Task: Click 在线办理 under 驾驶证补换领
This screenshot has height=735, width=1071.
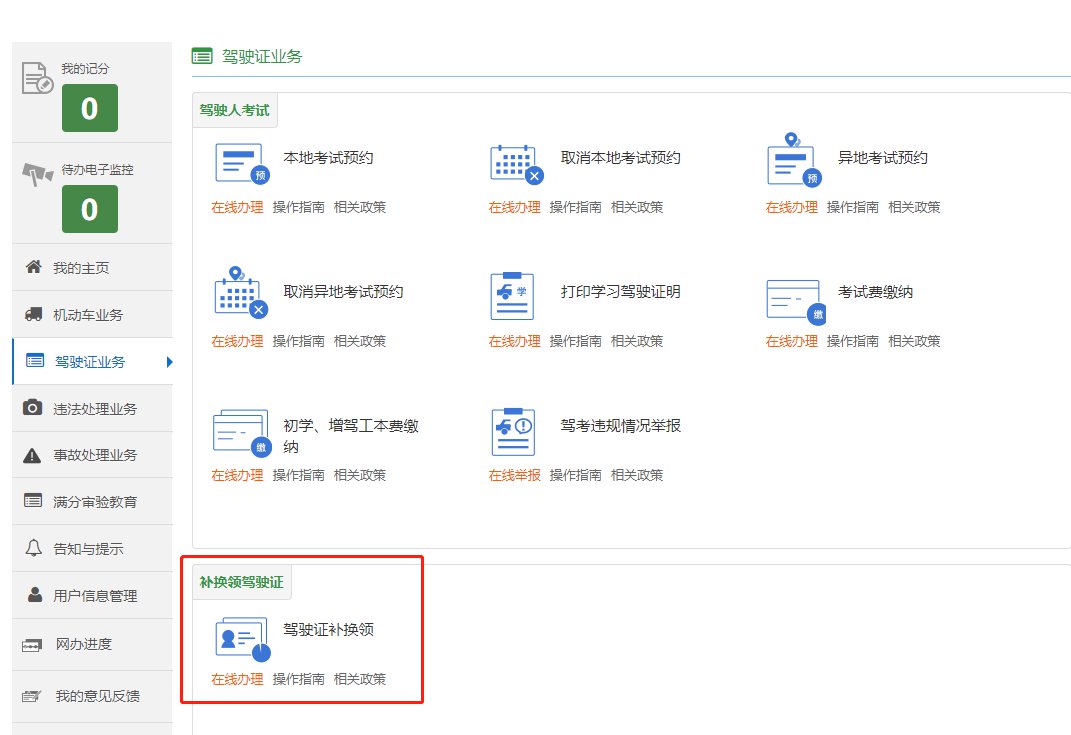Action: point(237,679)
